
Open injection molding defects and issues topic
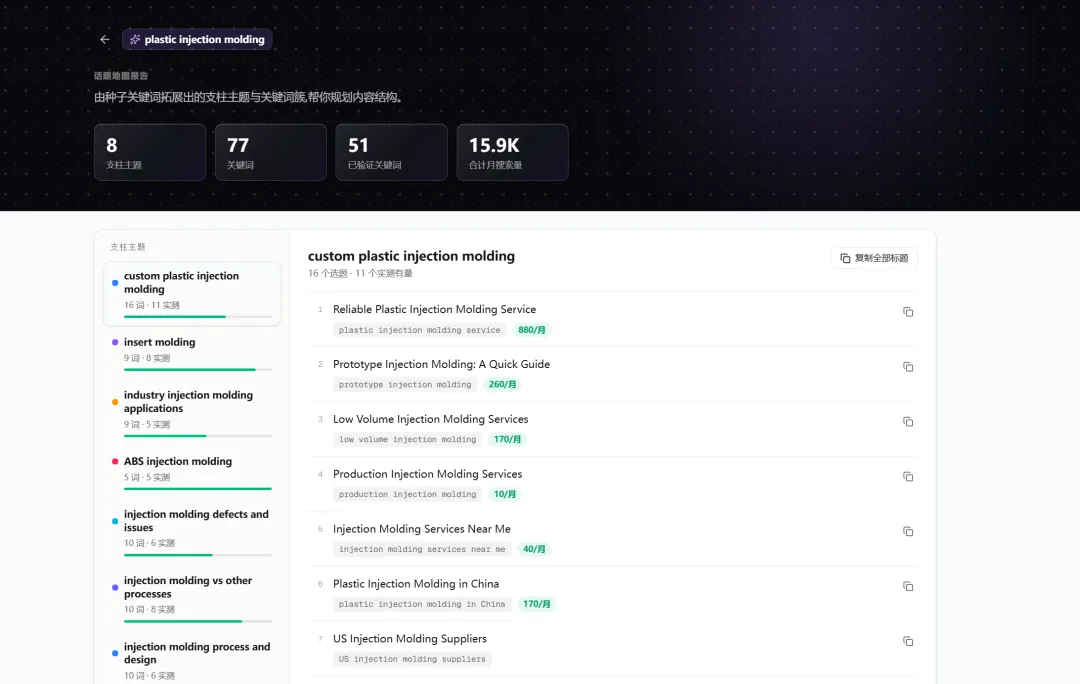click(192, 535)
